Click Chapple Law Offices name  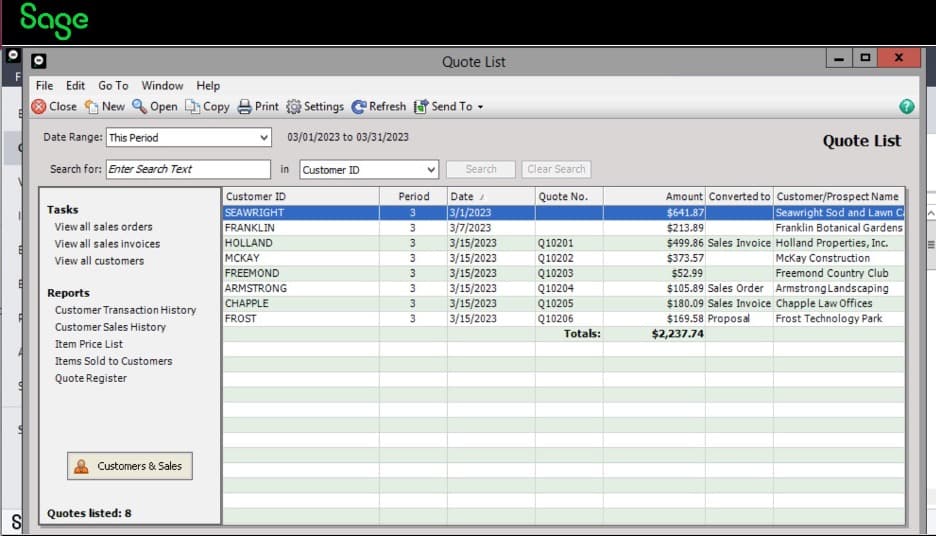click(824, 303)
